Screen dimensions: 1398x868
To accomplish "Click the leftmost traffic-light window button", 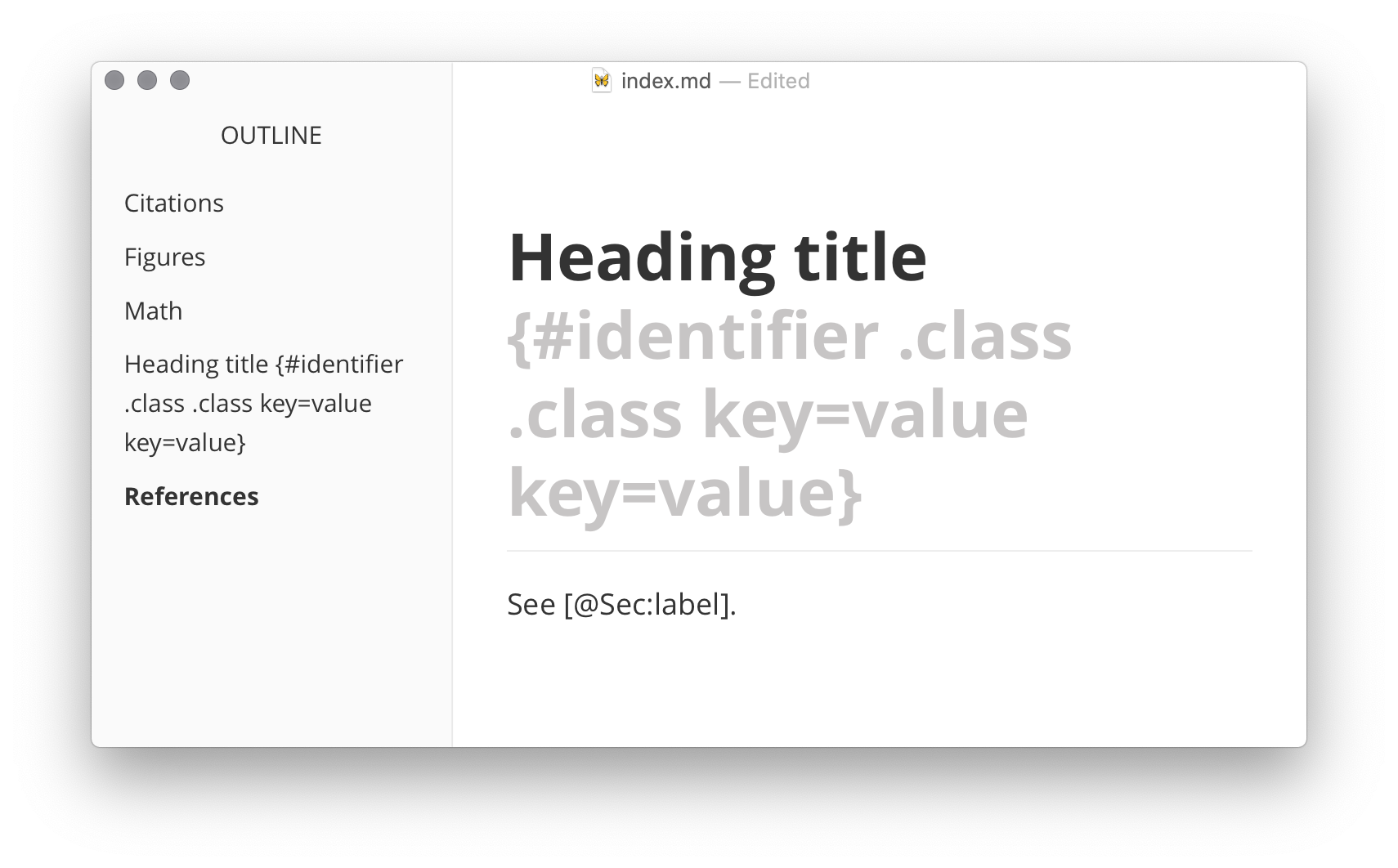I will [114, 80].
